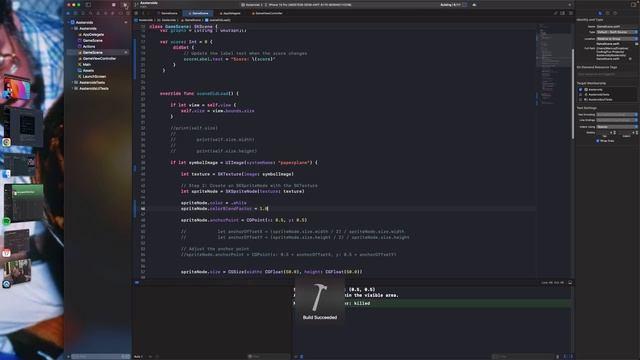640x360 pixels.
Task: Toggle code review icon in editor bar
Action: 556,13
